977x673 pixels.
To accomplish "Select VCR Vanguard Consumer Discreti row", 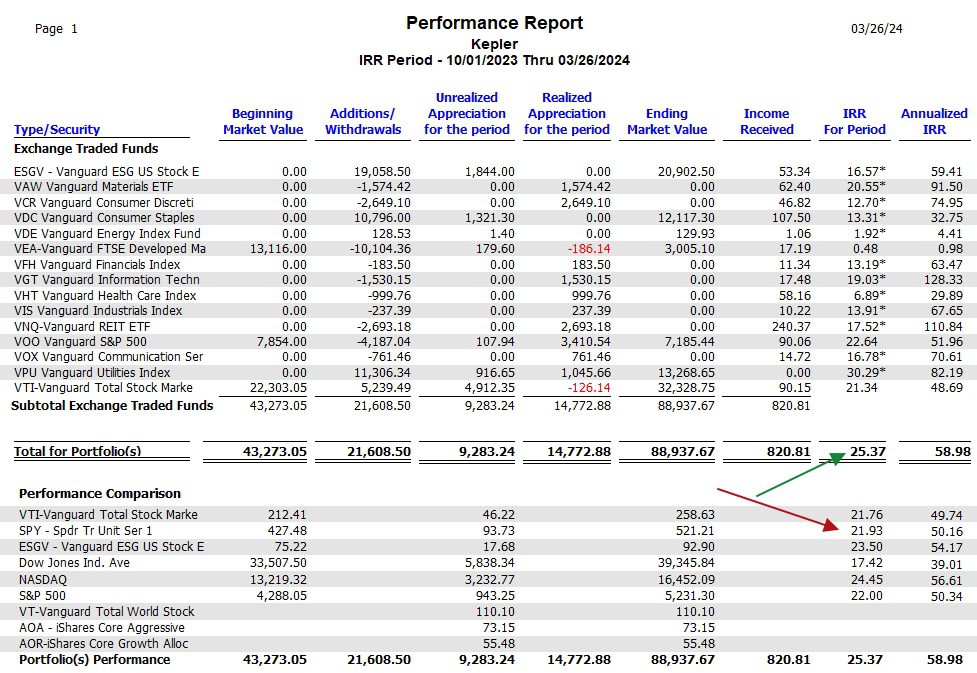I will (x=488, y=203).
